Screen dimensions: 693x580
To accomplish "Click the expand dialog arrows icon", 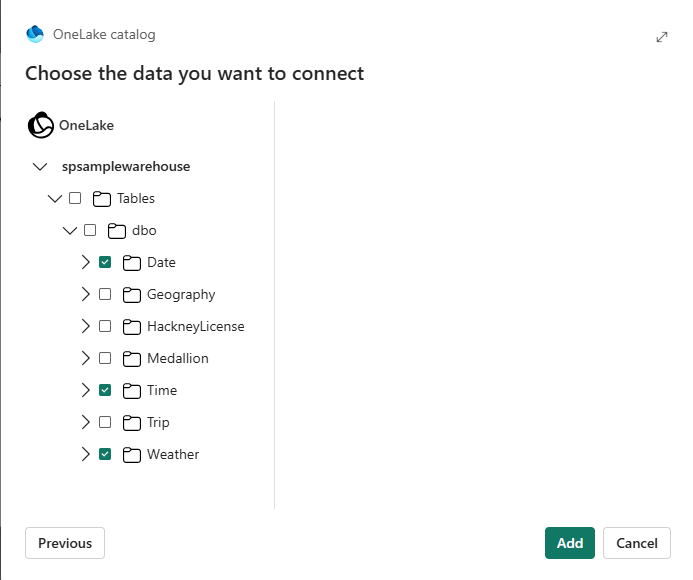I will point(661,36).
